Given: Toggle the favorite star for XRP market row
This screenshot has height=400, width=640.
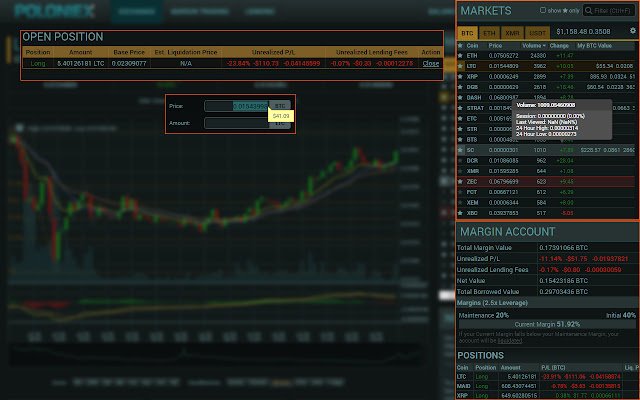Looking at the screenshot, I should [x=460, y=76].
